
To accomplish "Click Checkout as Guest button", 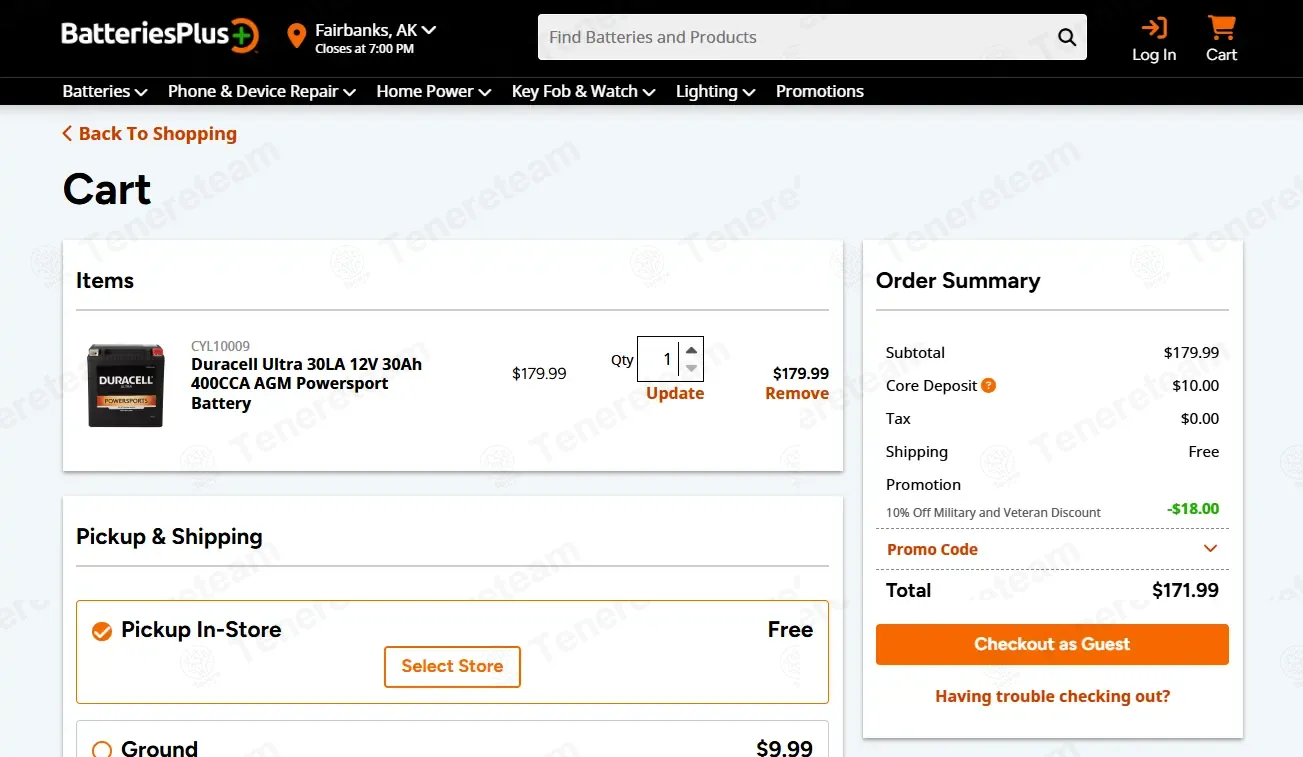I will pyautogui.click(x=1052, y=644).
